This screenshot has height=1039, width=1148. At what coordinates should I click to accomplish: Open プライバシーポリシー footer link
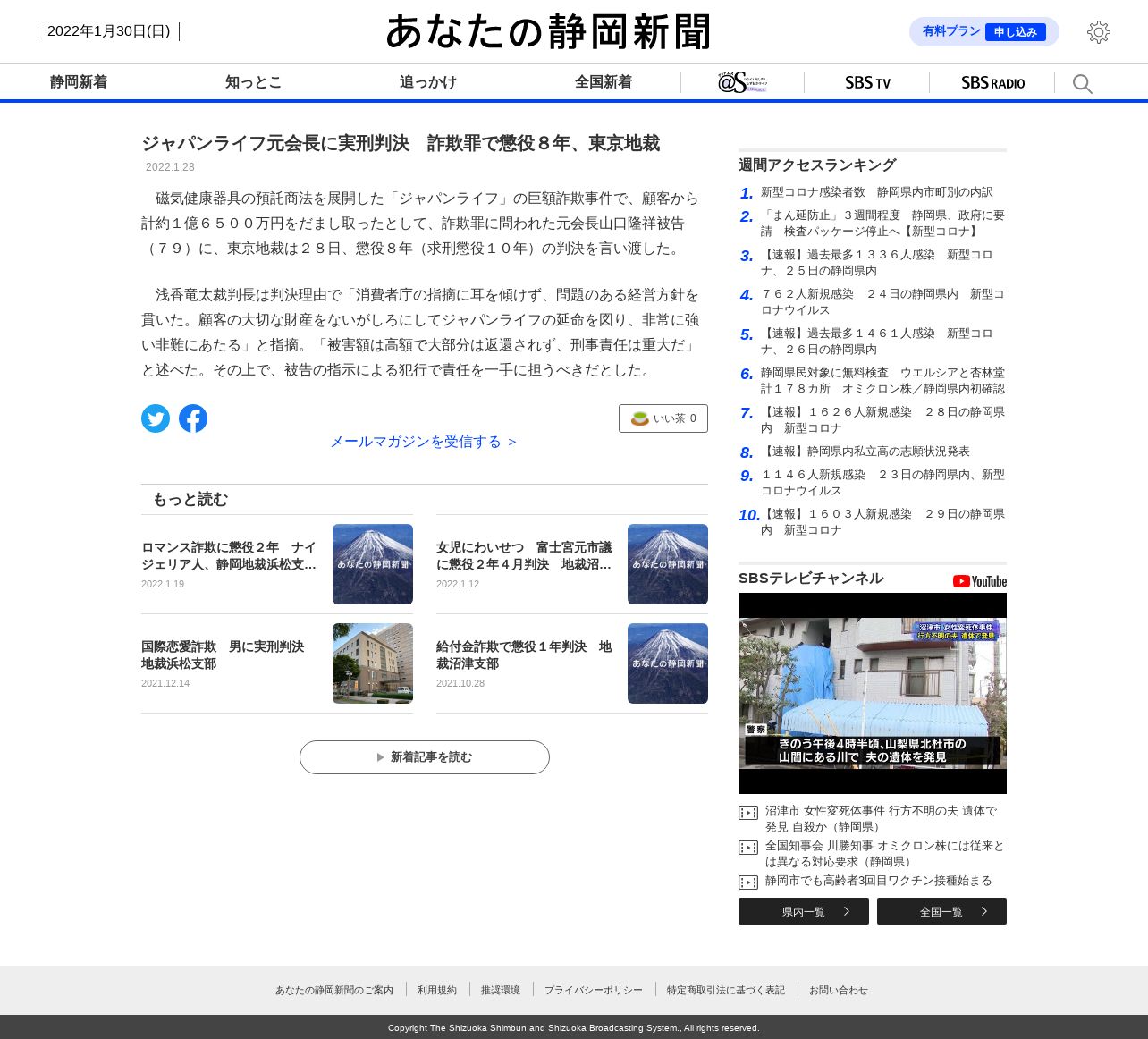click(x=594, y=990)
